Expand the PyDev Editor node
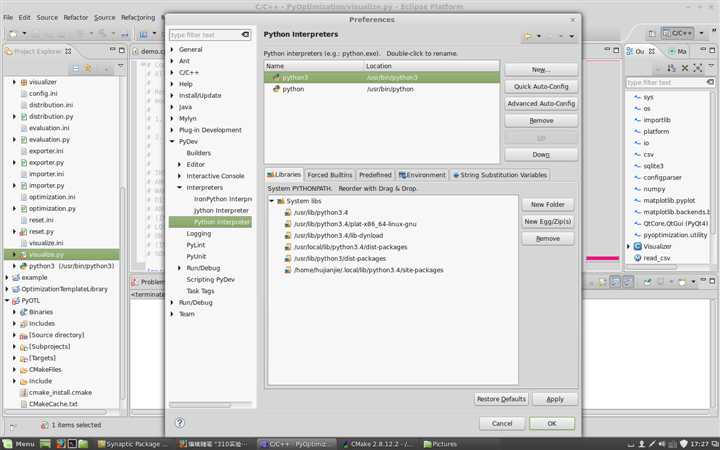This screenshot has width=720, height=450. pos(180,164)
